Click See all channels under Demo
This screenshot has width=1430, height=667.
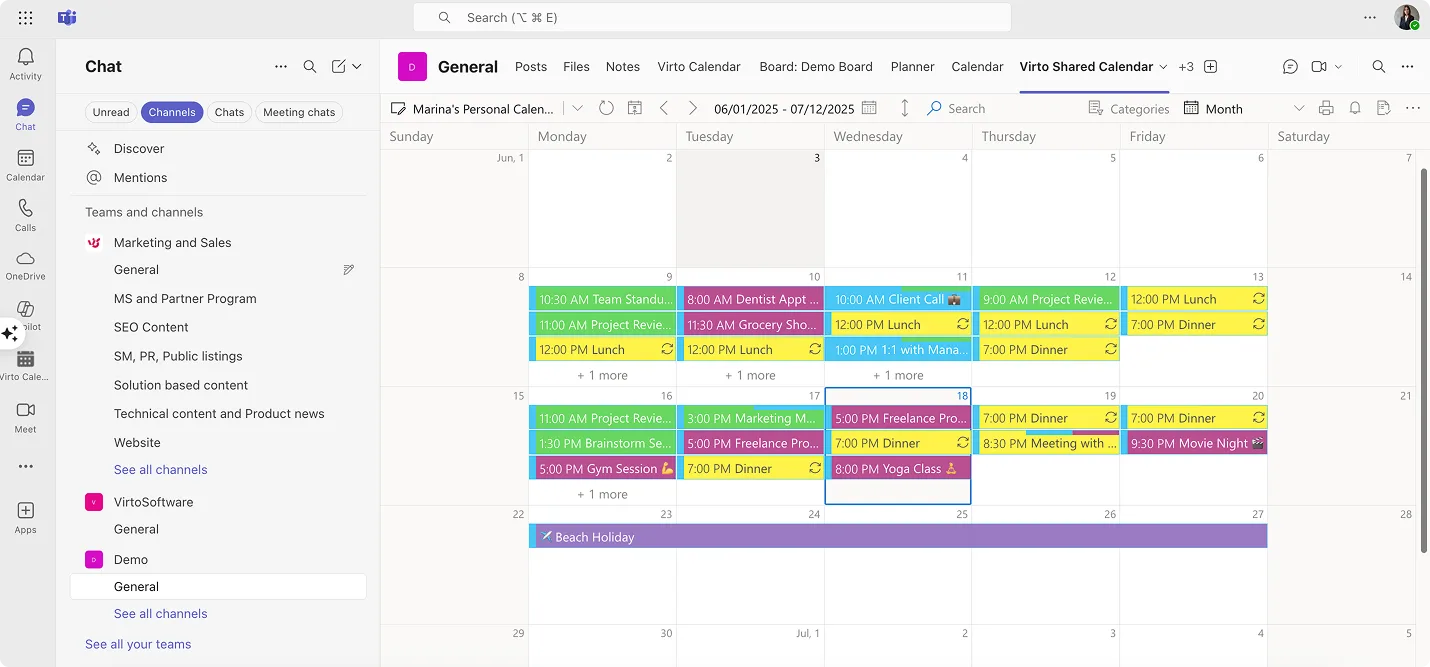[160, 613]
